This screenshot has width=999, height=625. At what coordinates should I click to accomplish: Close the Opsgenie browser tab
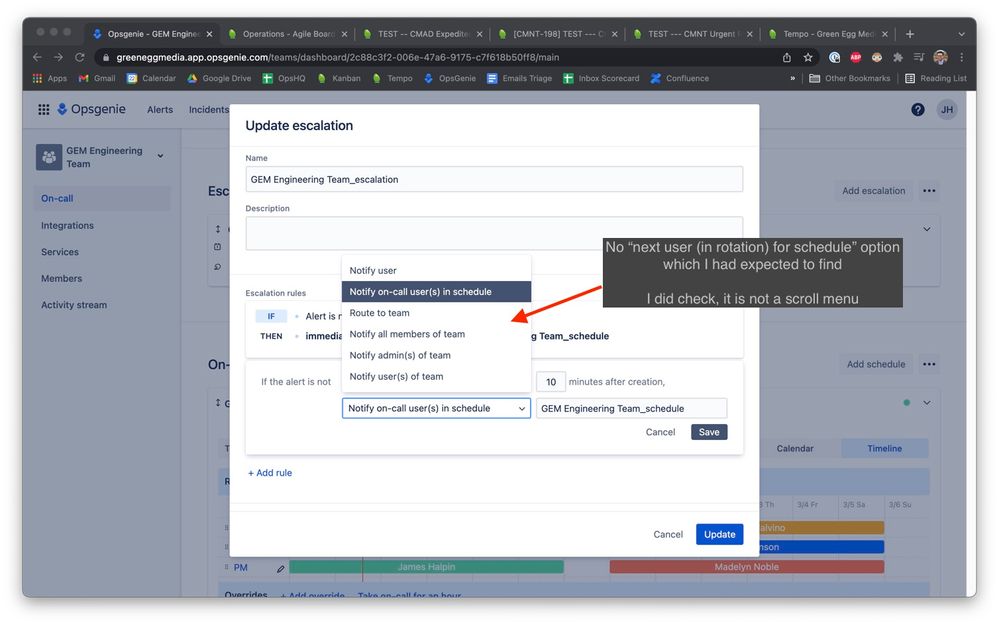(x=209, y=34)
